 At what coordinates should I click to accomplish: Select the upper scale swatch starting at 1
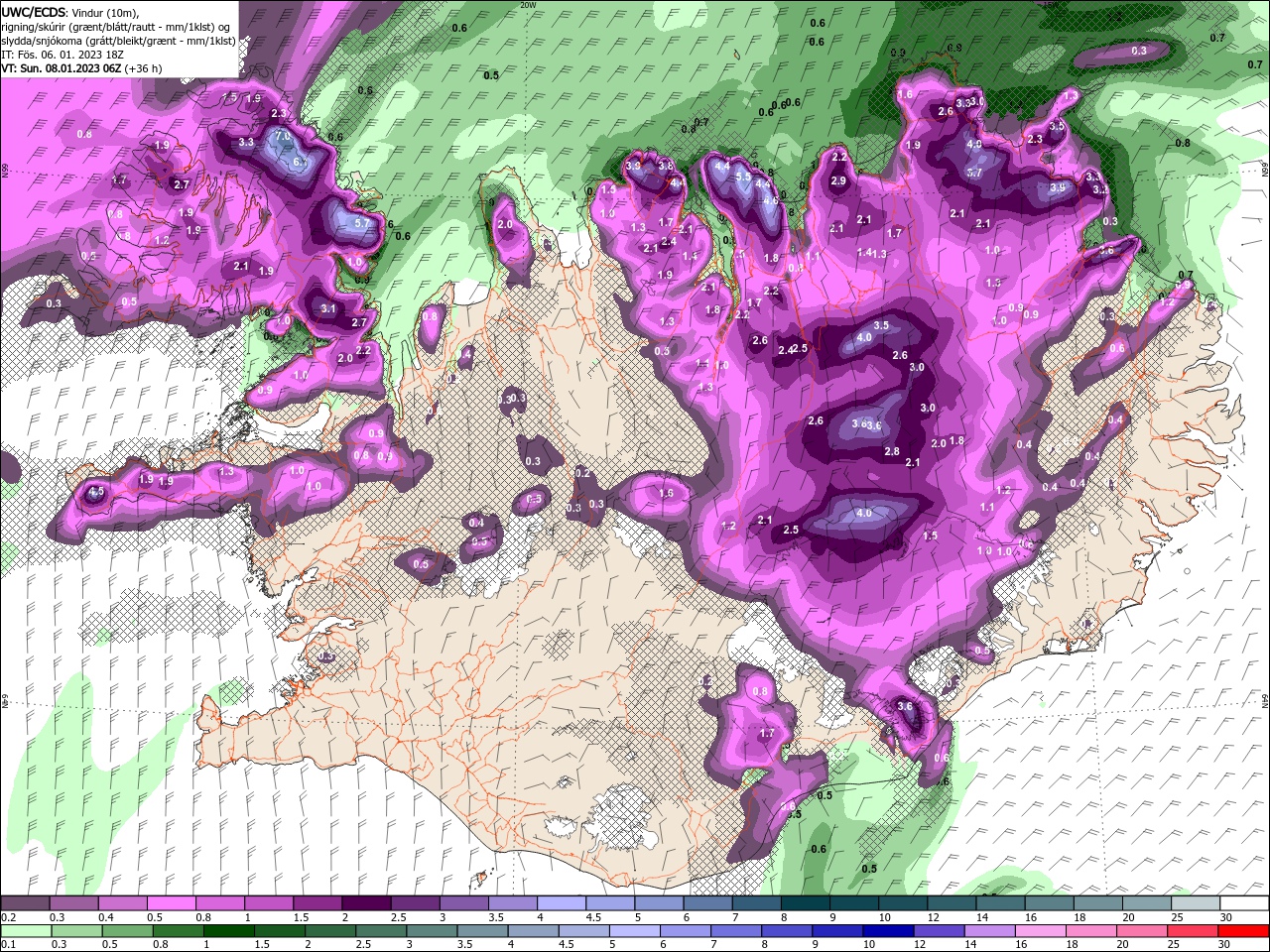[x=269, y=902]
